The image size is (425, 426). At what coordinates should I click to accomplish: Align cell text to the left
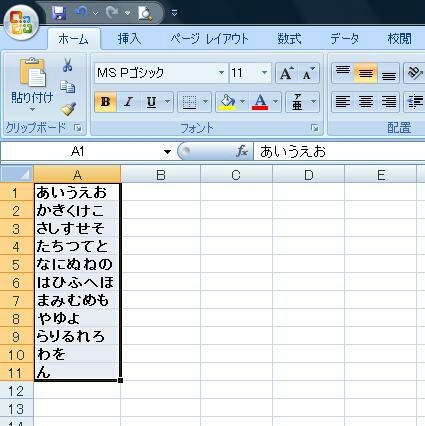343,102
